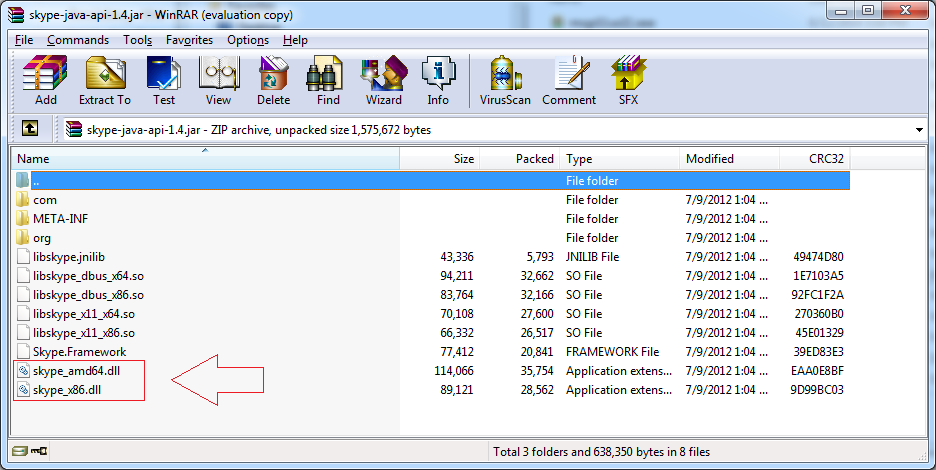Click the JNILIB File type cell

pyautogui.click(x=593, y=257)
